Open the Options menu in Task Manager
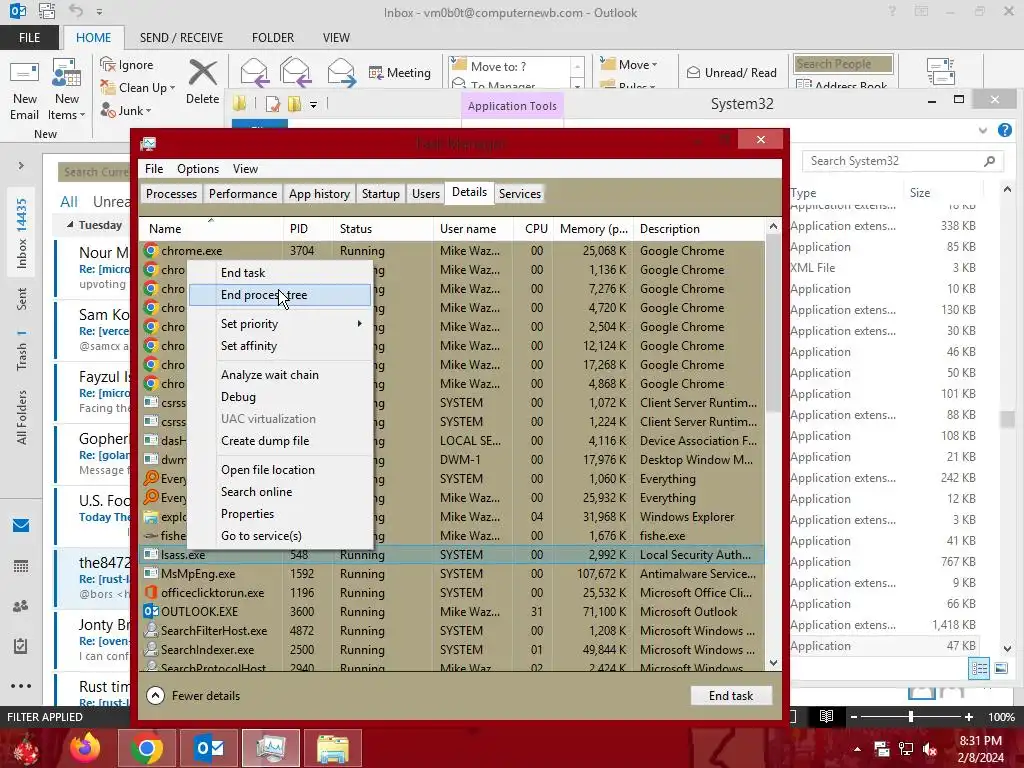1024x768 pixels. tap(198, 169)
